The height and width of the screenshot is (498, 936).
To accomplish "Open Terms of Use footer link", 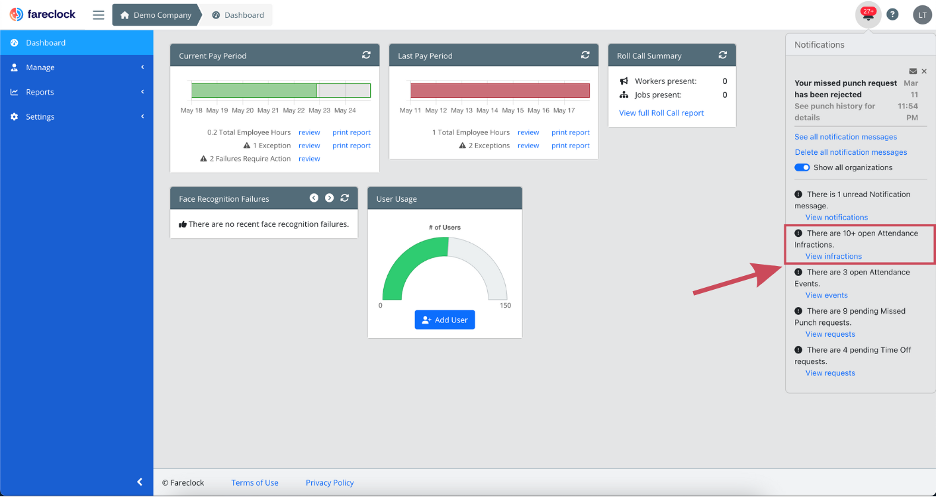I will pyautogui.click(x=255, y=483).
